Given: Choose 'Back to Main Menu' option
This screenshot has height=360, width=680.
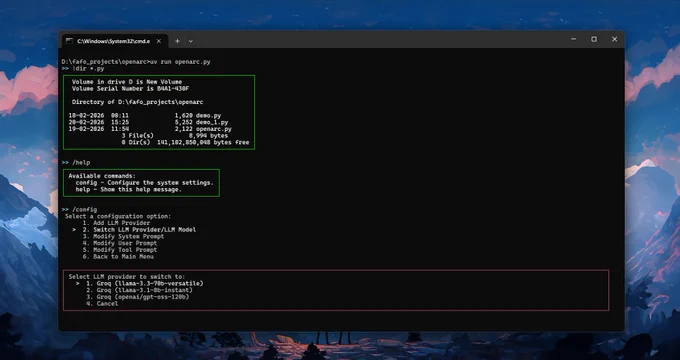Looking at the screenshot, I should 118,256.
